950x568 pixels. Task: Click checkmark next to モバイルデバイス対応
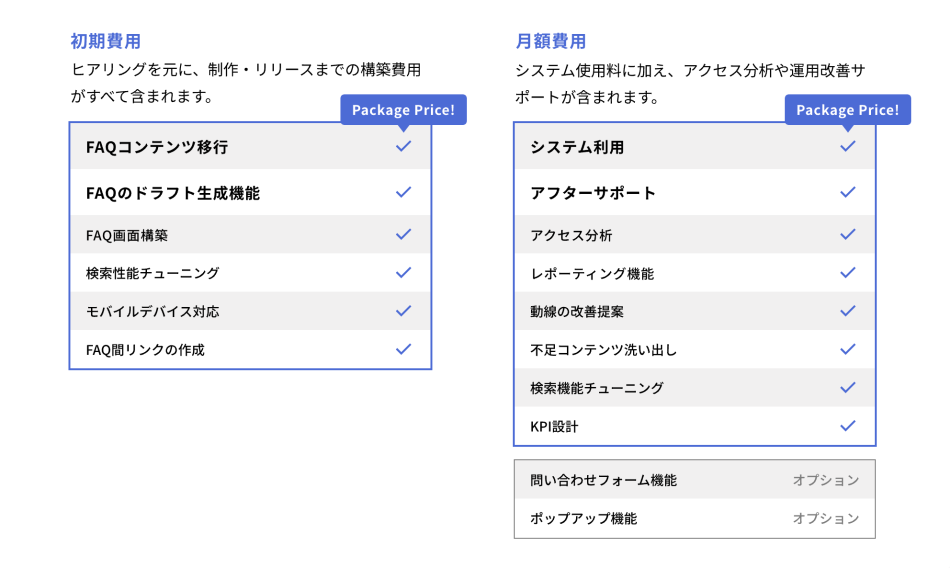[403, 311]
